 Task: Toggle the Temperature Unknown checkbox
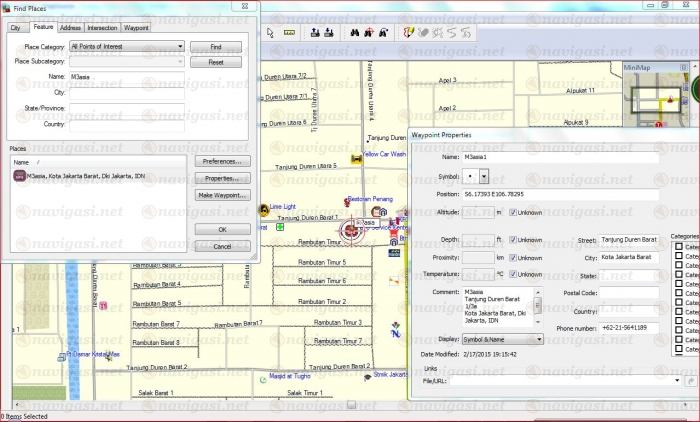tap(513, 273)
